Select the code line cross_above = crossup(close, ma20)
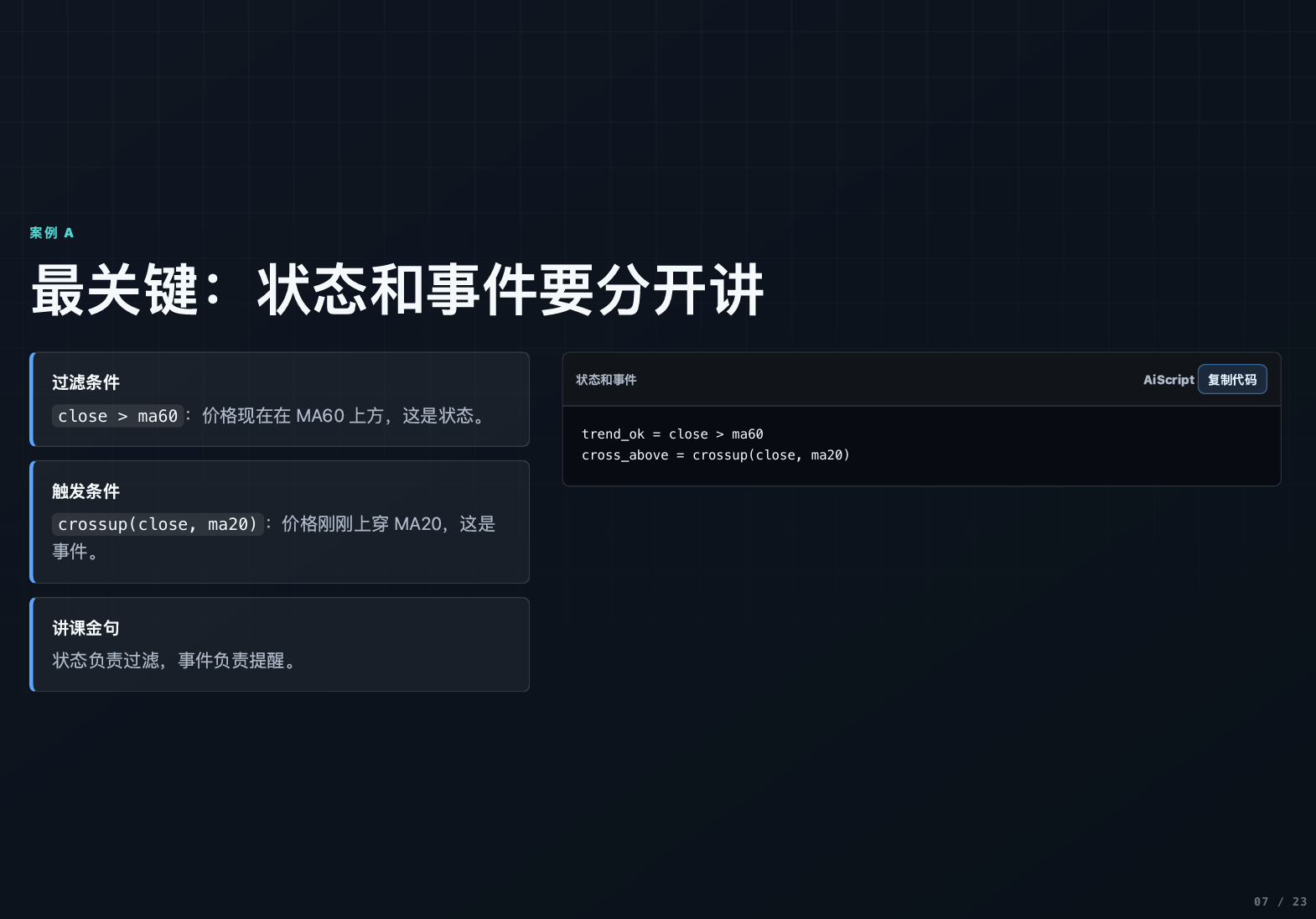The image size is (1316, 919). 716,455
